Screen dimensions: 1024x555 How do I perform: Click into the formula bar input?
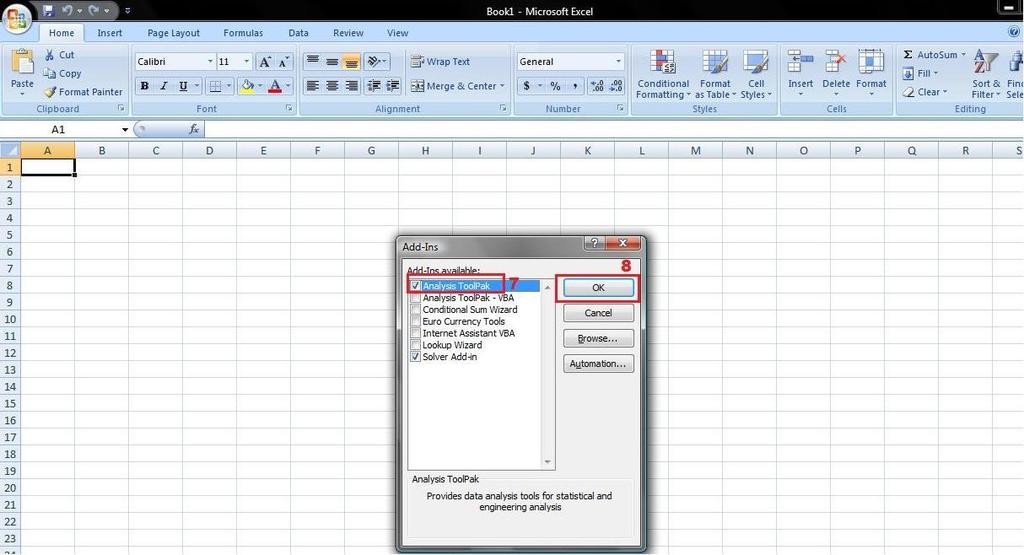pos(614,129)
